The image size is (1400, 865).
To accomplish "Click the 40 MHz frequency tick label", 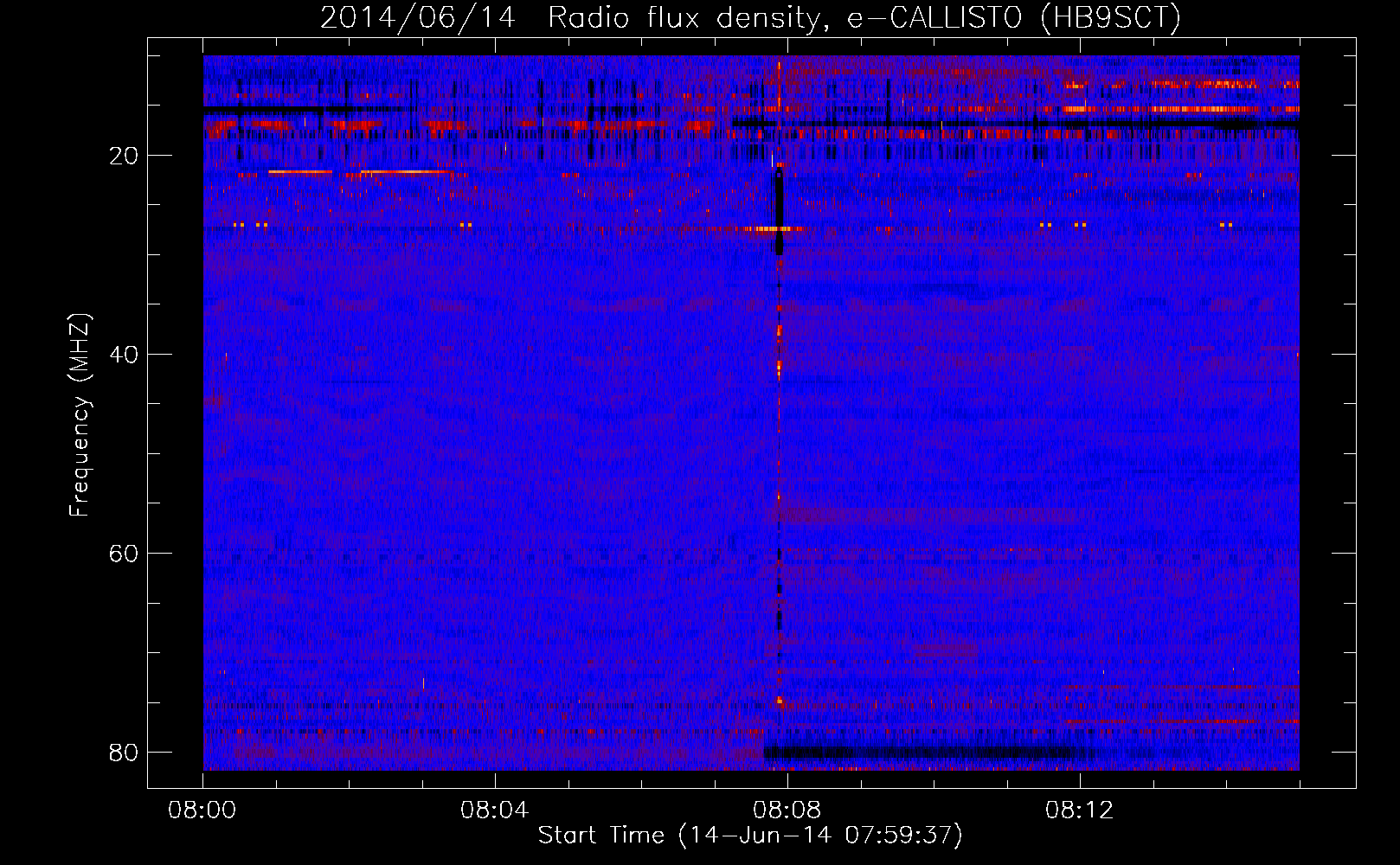I will coord(124,355).
